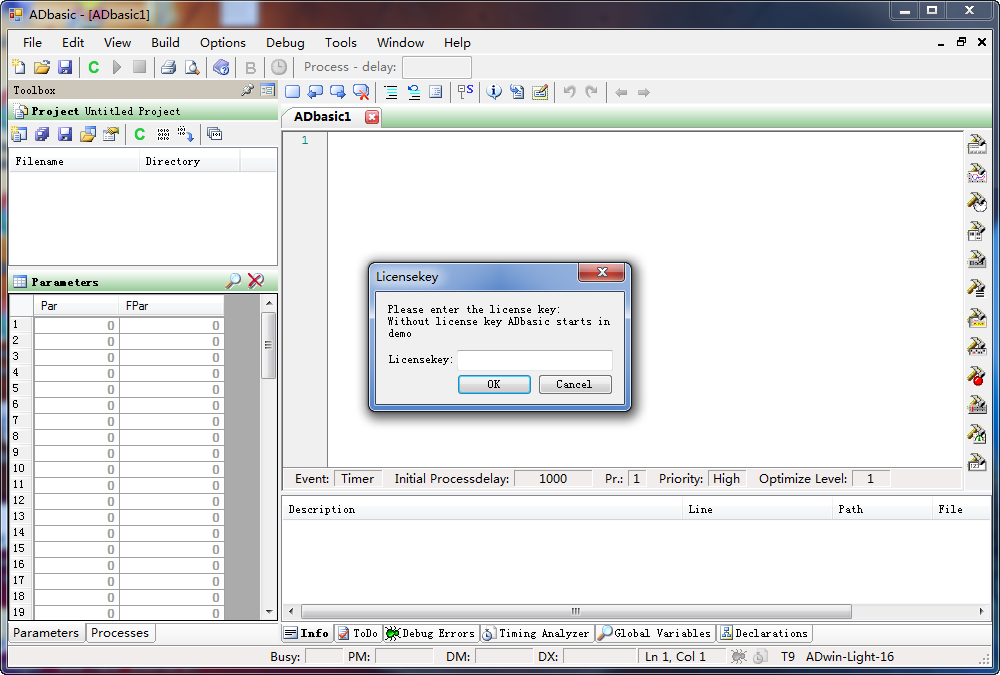The image size is (1000, 675).
Task: Open the Debug menu
Action: click(x=285, y=43)
